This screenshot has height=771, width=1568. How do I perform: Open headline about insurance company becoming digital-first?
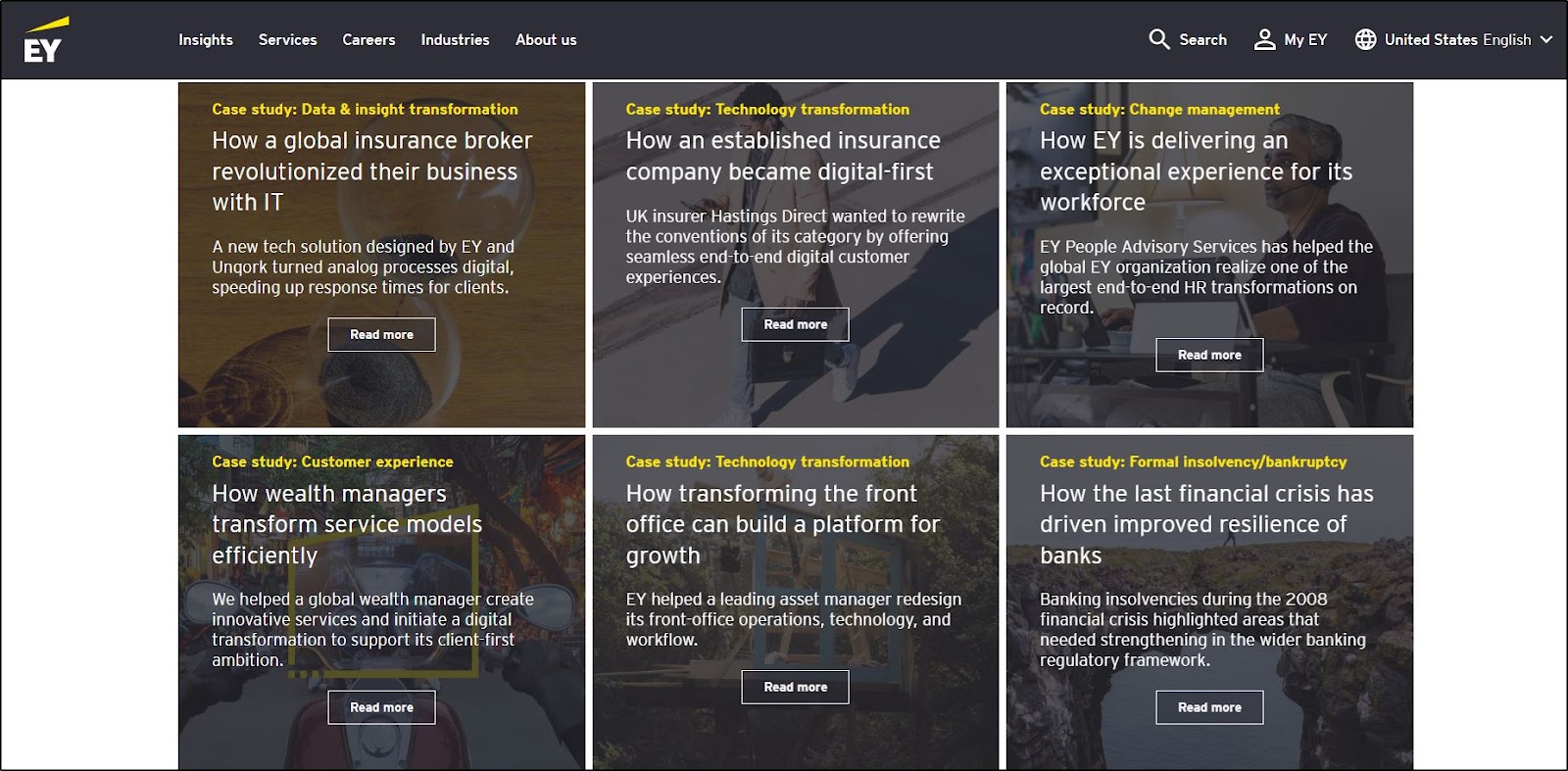point(783,156)
